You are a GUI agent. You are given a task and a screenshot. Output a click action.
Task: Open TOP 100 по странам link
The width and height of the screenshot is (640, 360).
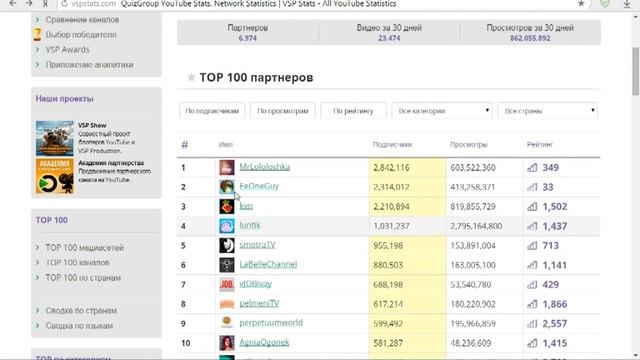click(x=83, y=278)
